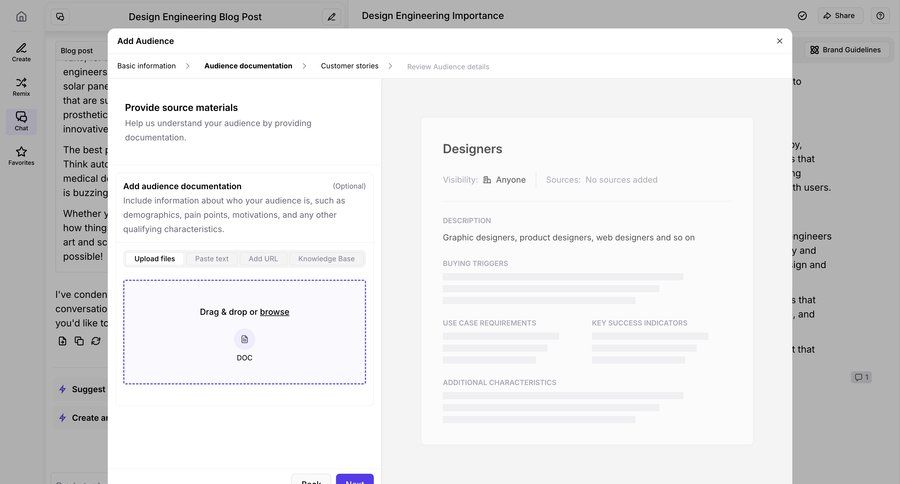
Task: Go to Customer stories step
Action: point(350,66)
